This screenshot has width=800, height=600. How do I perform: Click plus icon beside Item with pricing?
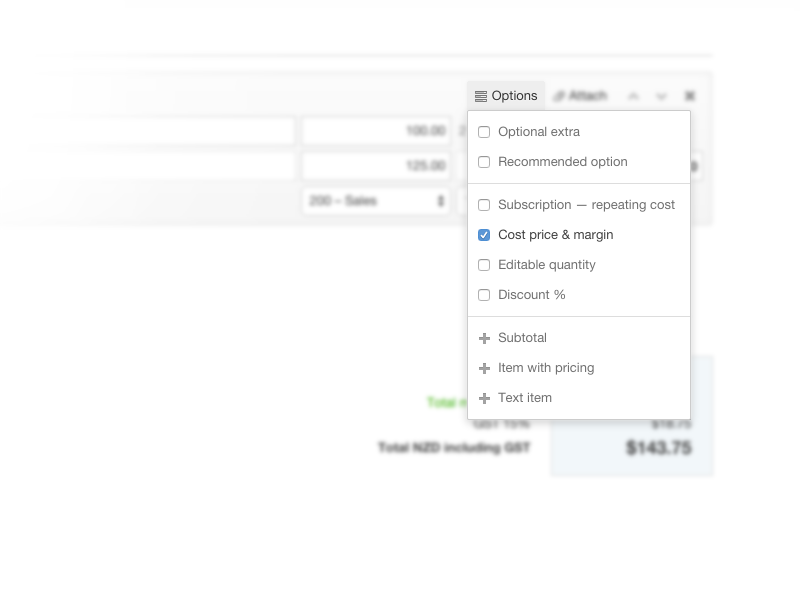[x=485, y=368]
